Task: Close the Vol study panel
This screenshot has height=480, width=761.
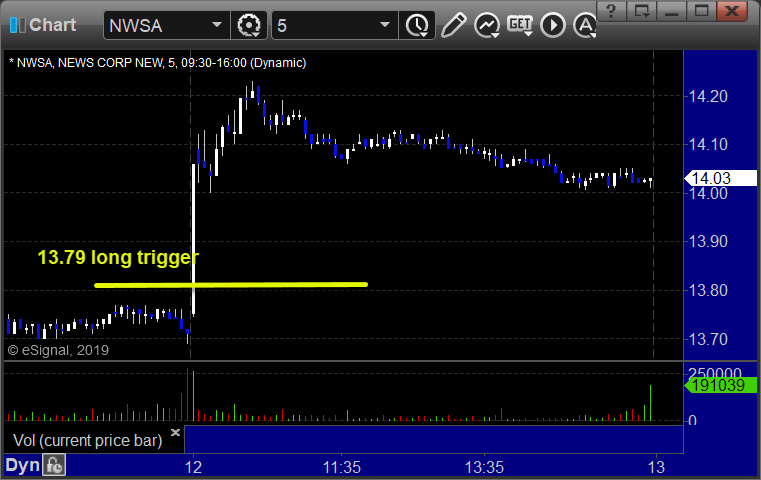Action: coord(175,432)
